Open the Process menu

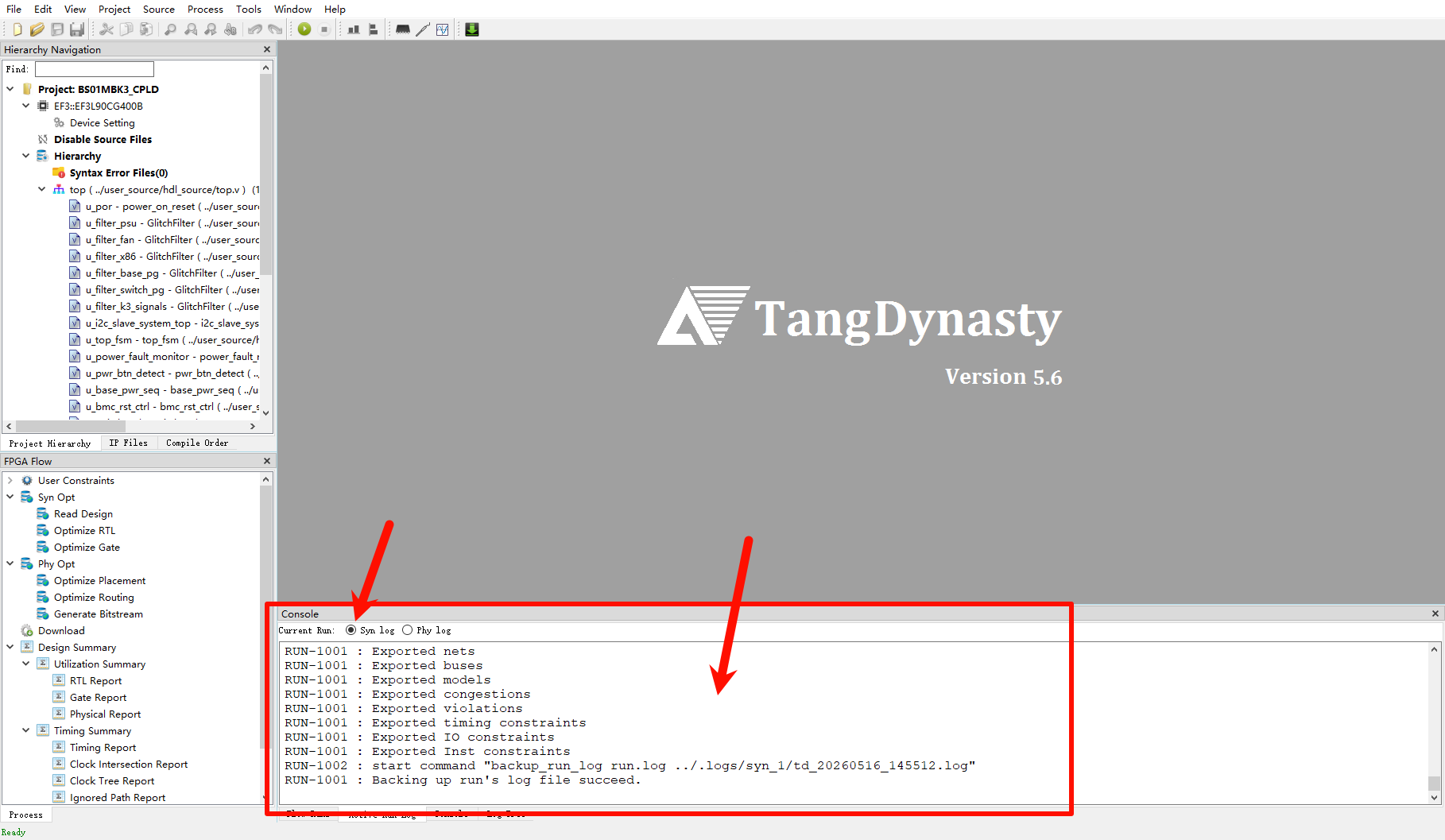[x=205, y=9]
